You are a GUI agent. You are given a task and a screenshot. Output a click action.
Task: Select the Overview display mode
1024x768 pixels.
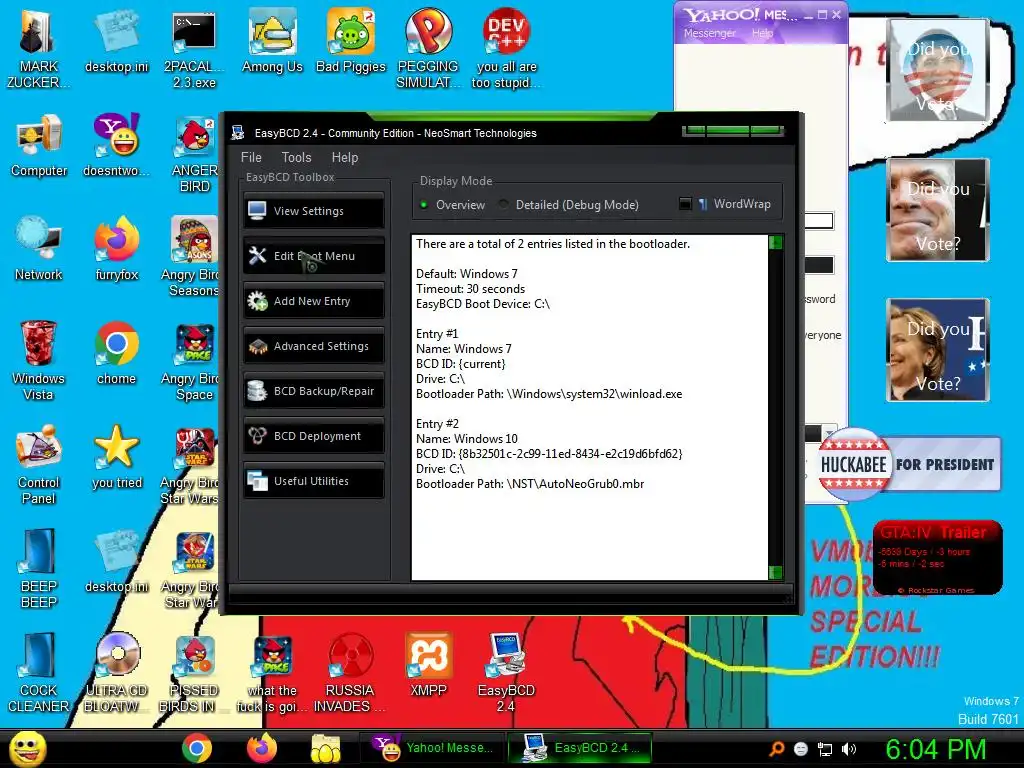click(x=452, y=204)
